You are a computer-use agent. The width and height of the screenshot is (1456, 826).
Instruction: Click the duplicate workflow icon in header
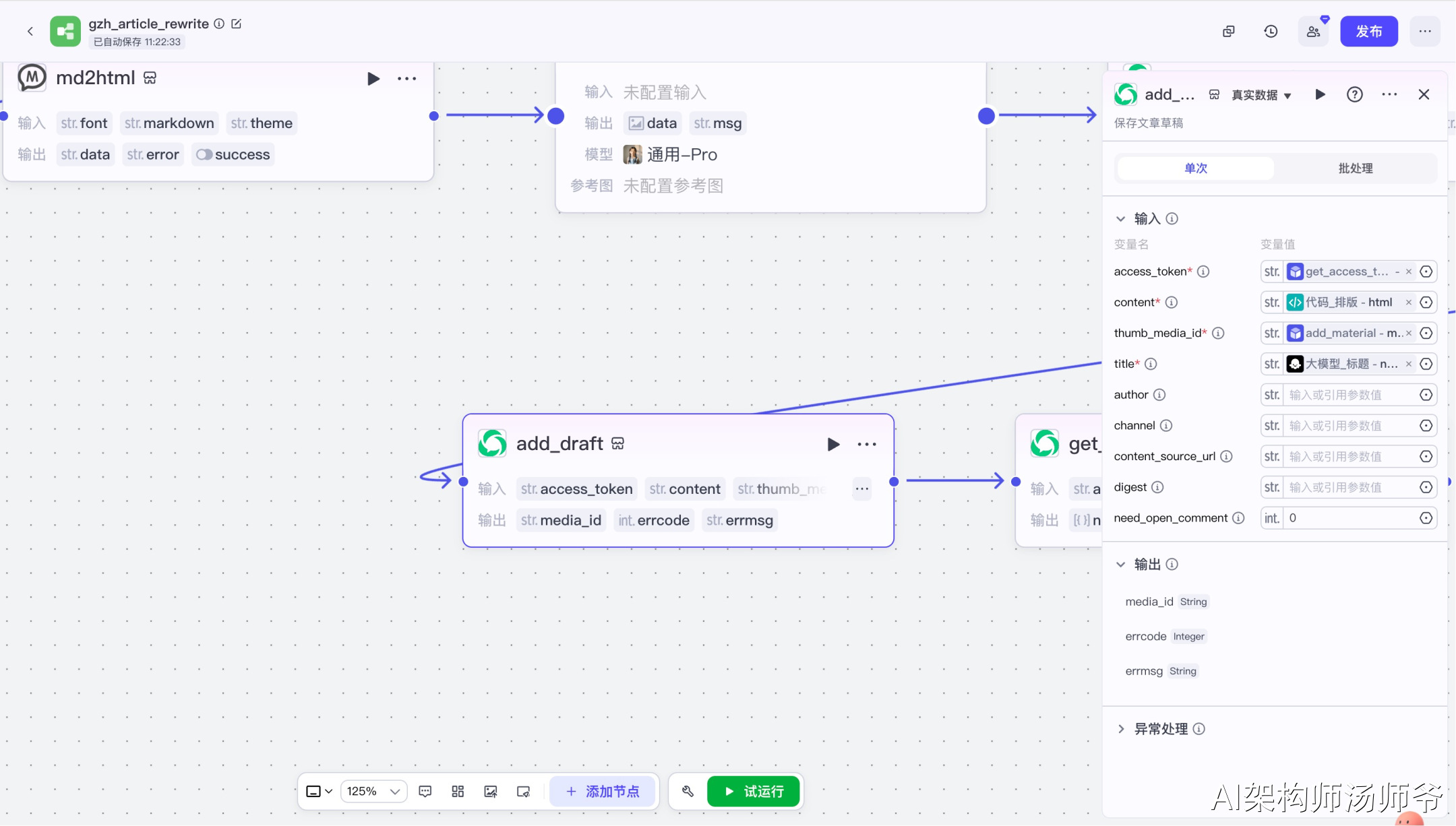pos(1229,32)
